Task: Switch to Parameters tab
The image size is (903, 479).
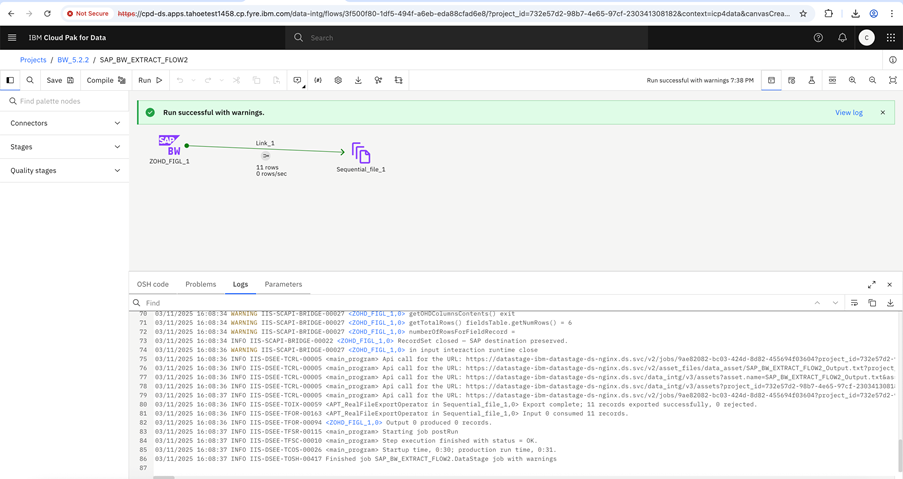Action: (x=283, y=284)
